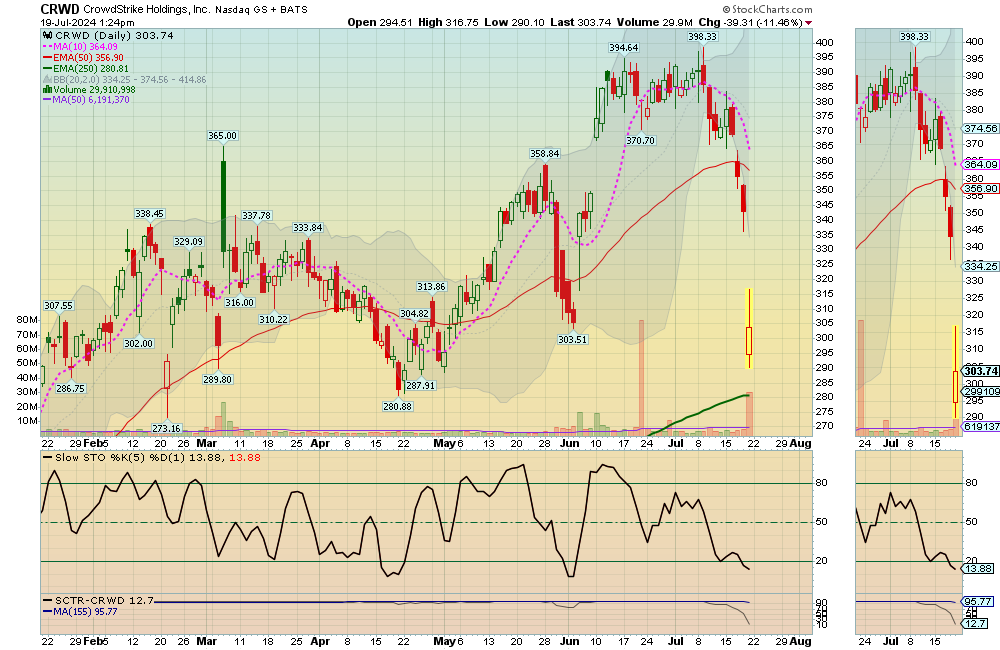
Task: Click the 13.88 stochastic value tag
Action: (977, 568)
